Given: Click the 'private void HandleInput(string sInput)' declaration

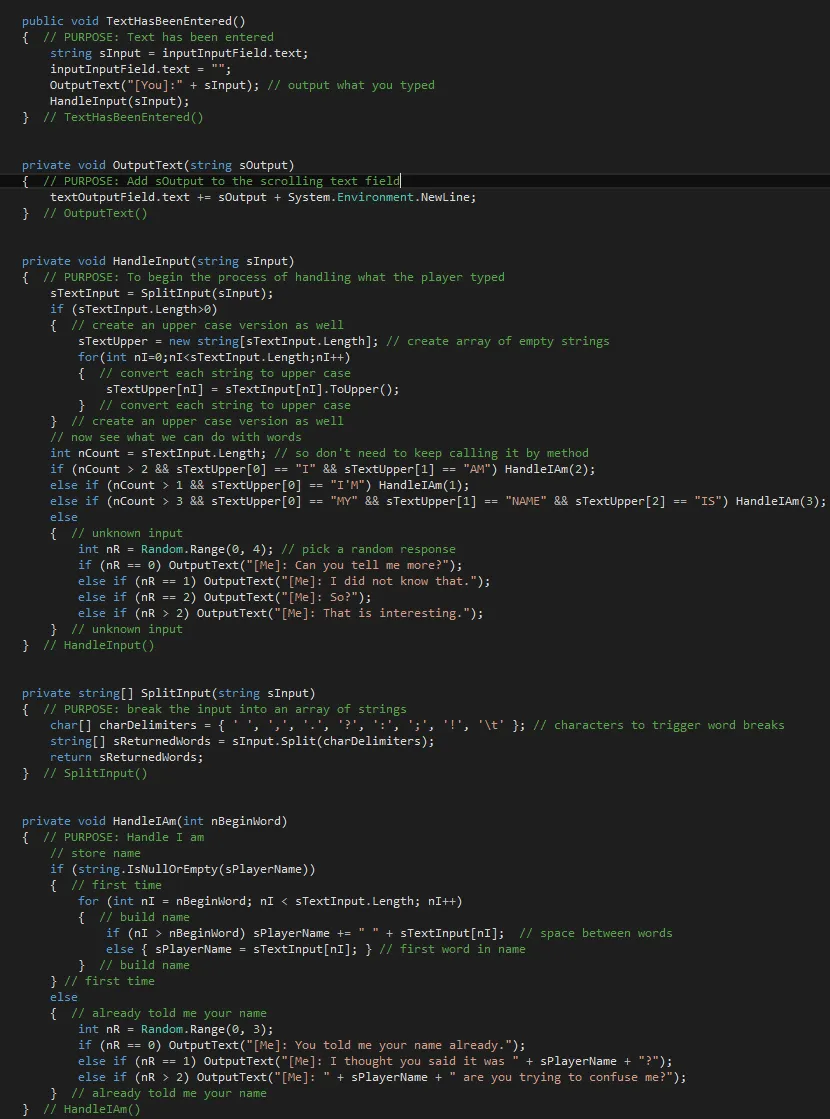Looking at the screenshot, I should [x=158, y=261].
